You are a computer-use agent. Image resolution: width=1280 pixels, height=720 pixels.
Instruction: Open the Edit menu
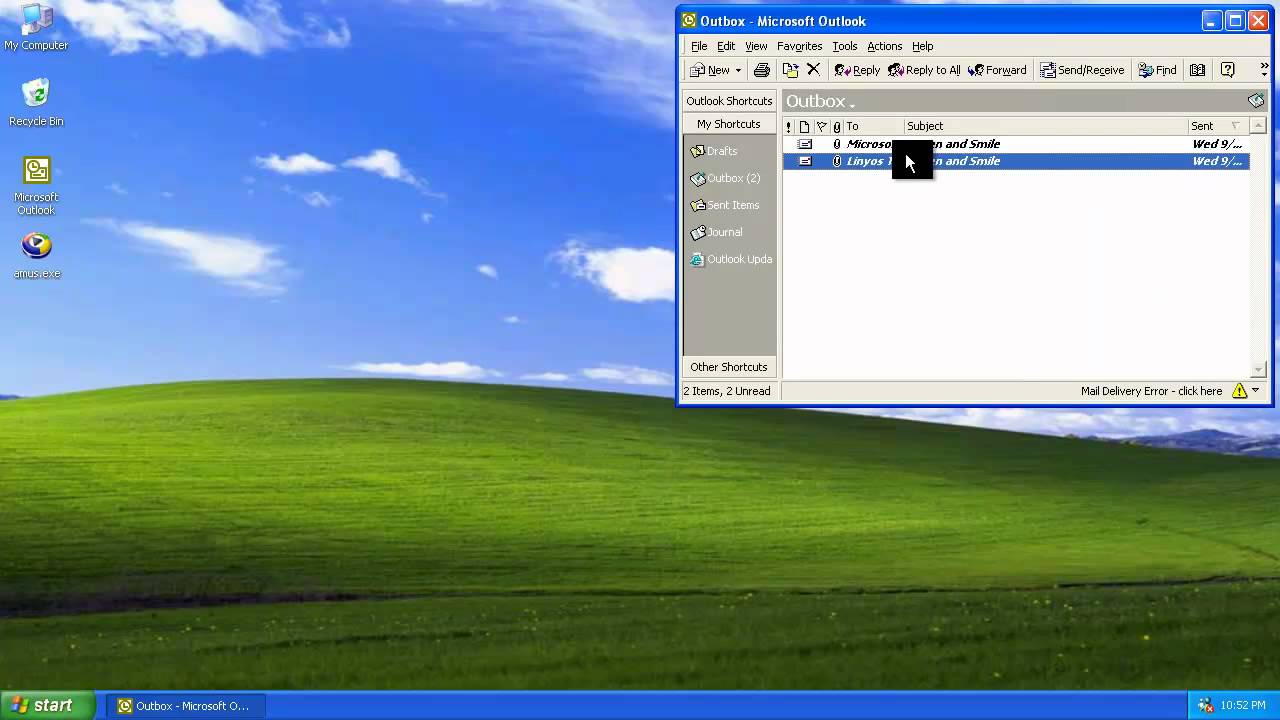(726, 46)
